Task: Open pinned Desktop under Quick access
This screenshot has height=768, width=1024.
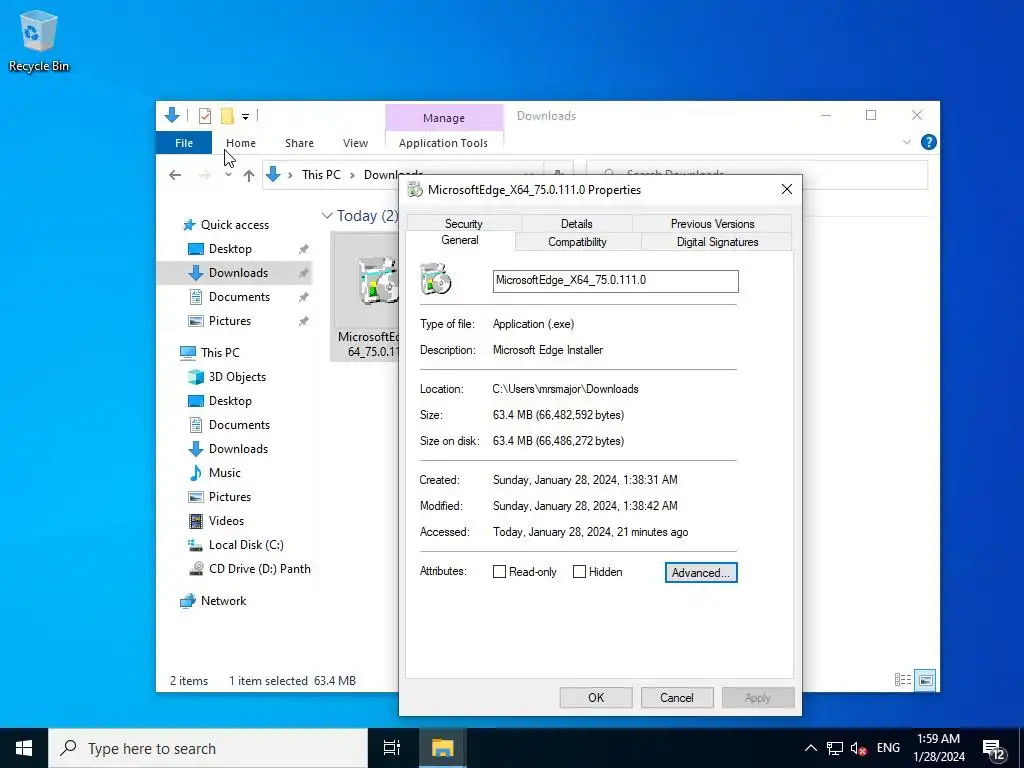Action: (230, 249)
